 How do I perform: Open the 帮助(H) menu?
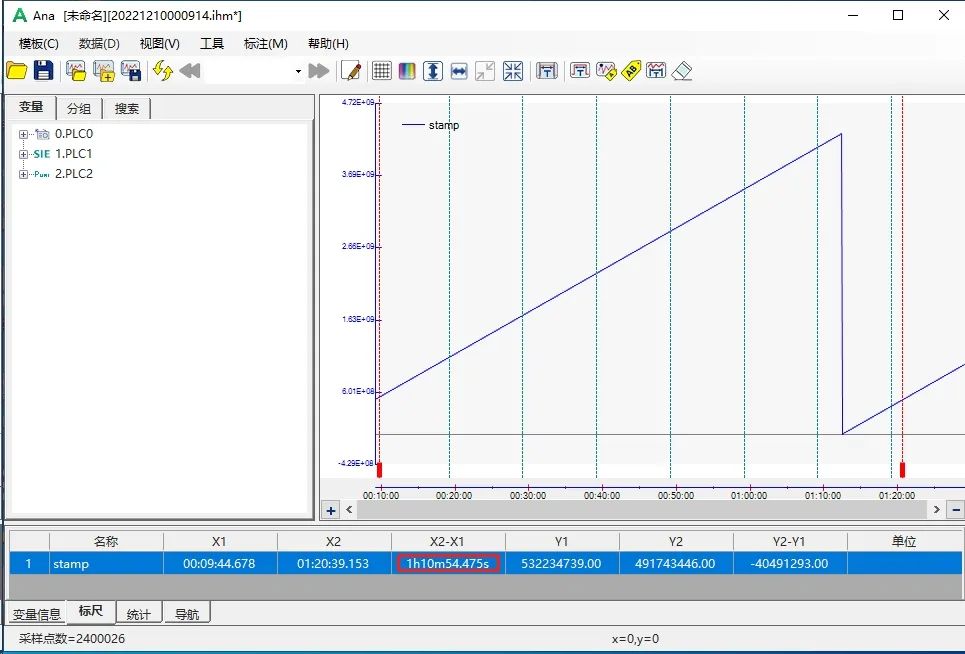point(328,44)
